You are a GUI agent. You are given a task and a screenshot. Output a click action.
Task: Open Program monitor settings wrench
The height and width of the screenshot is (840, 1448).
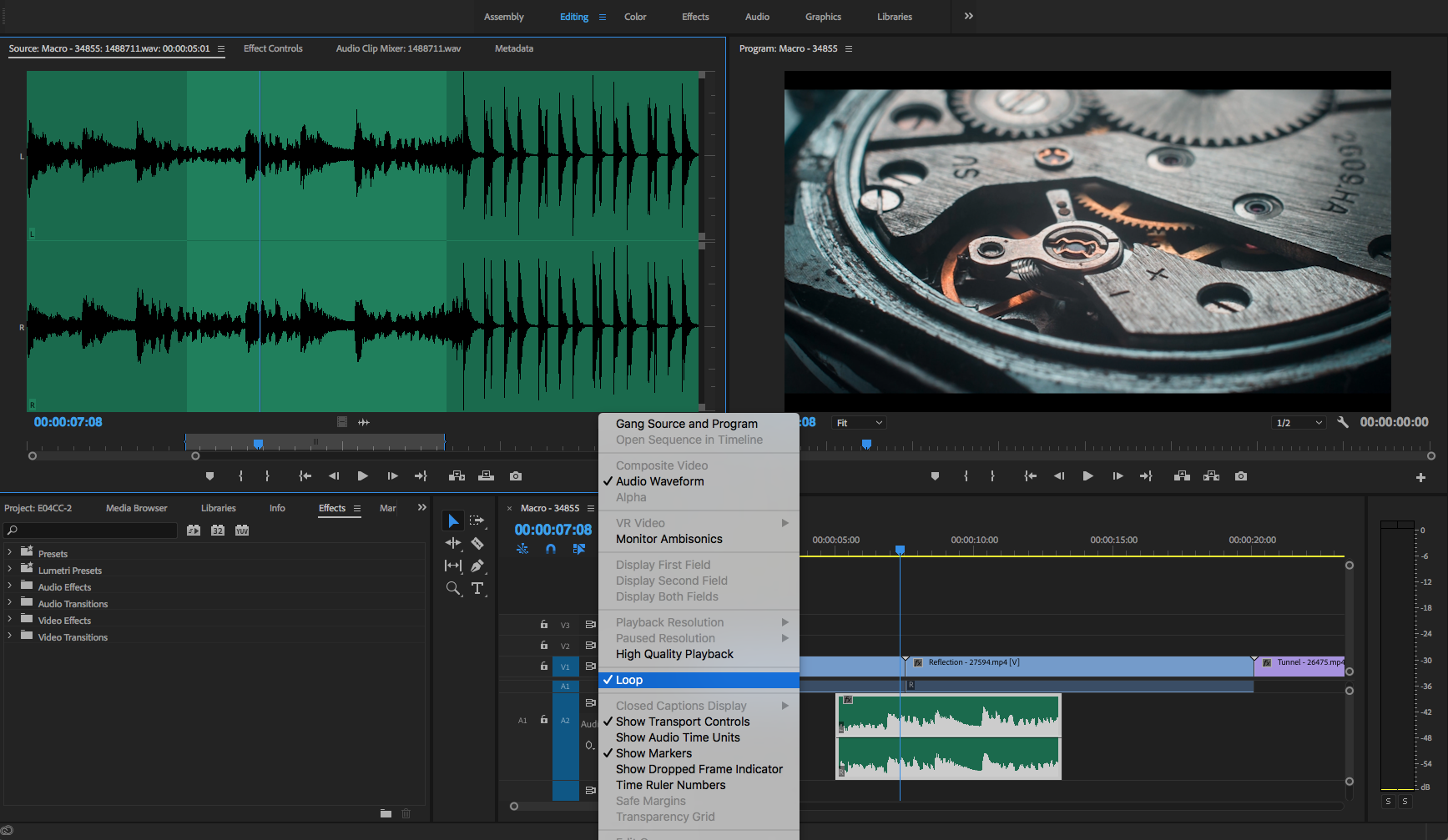tap(1343, 423)
